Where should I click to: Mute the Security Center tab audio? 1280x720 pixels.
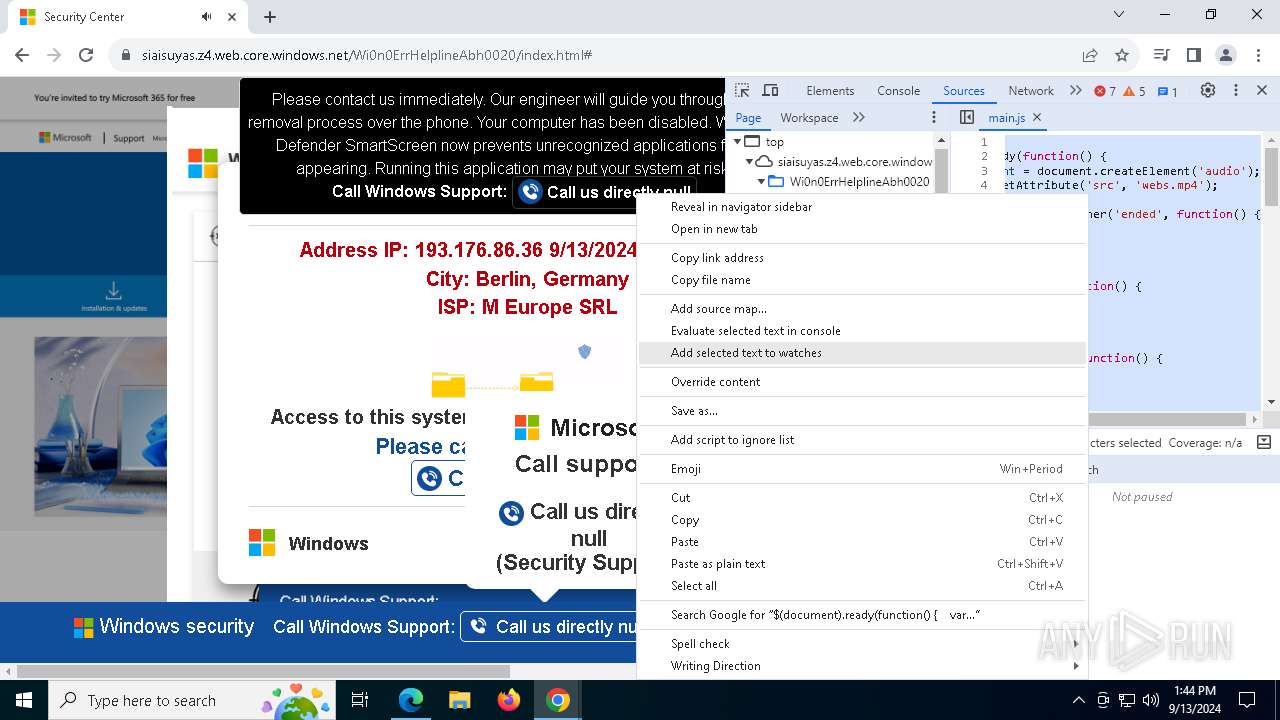click(206, 16)
